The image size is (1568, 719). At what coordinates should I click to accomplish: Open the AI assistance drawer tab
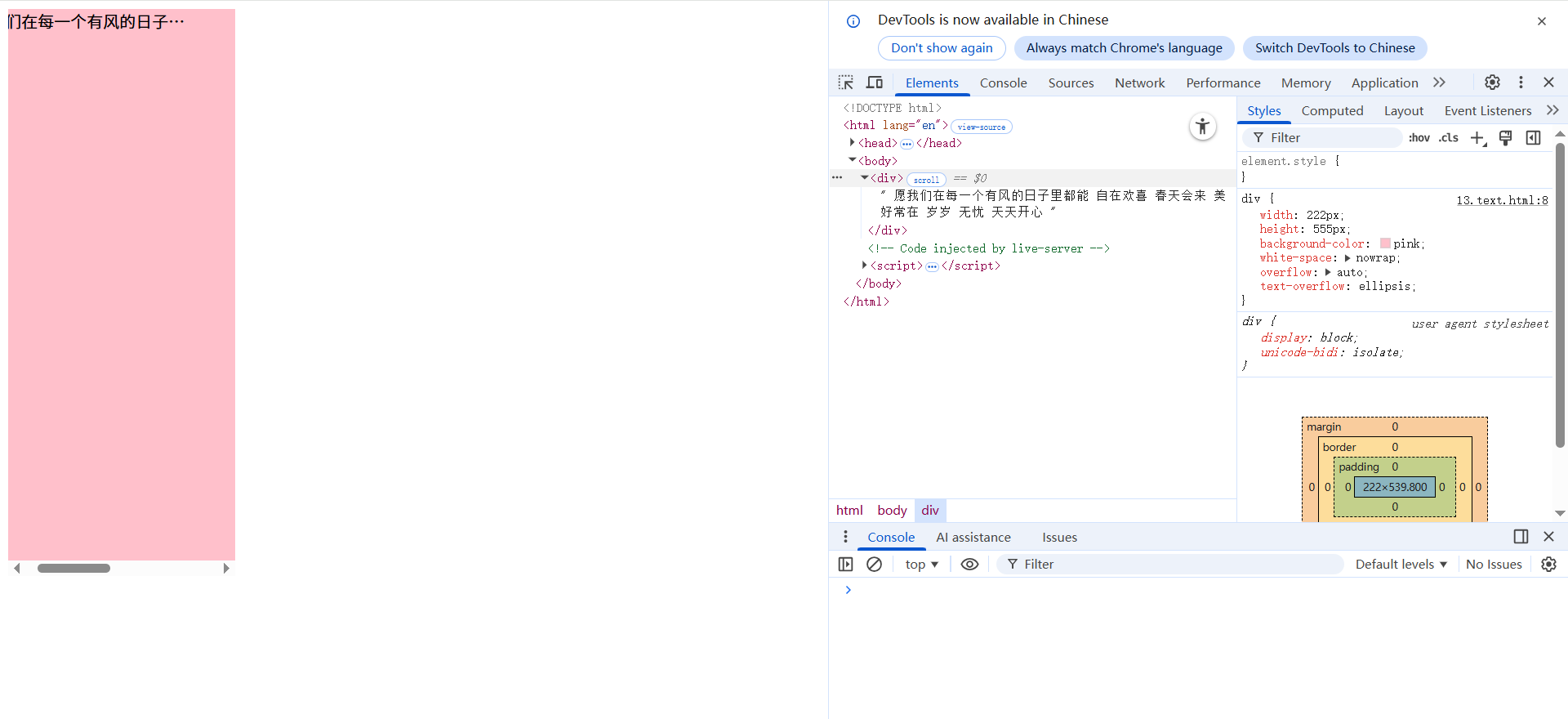point(973,537)
